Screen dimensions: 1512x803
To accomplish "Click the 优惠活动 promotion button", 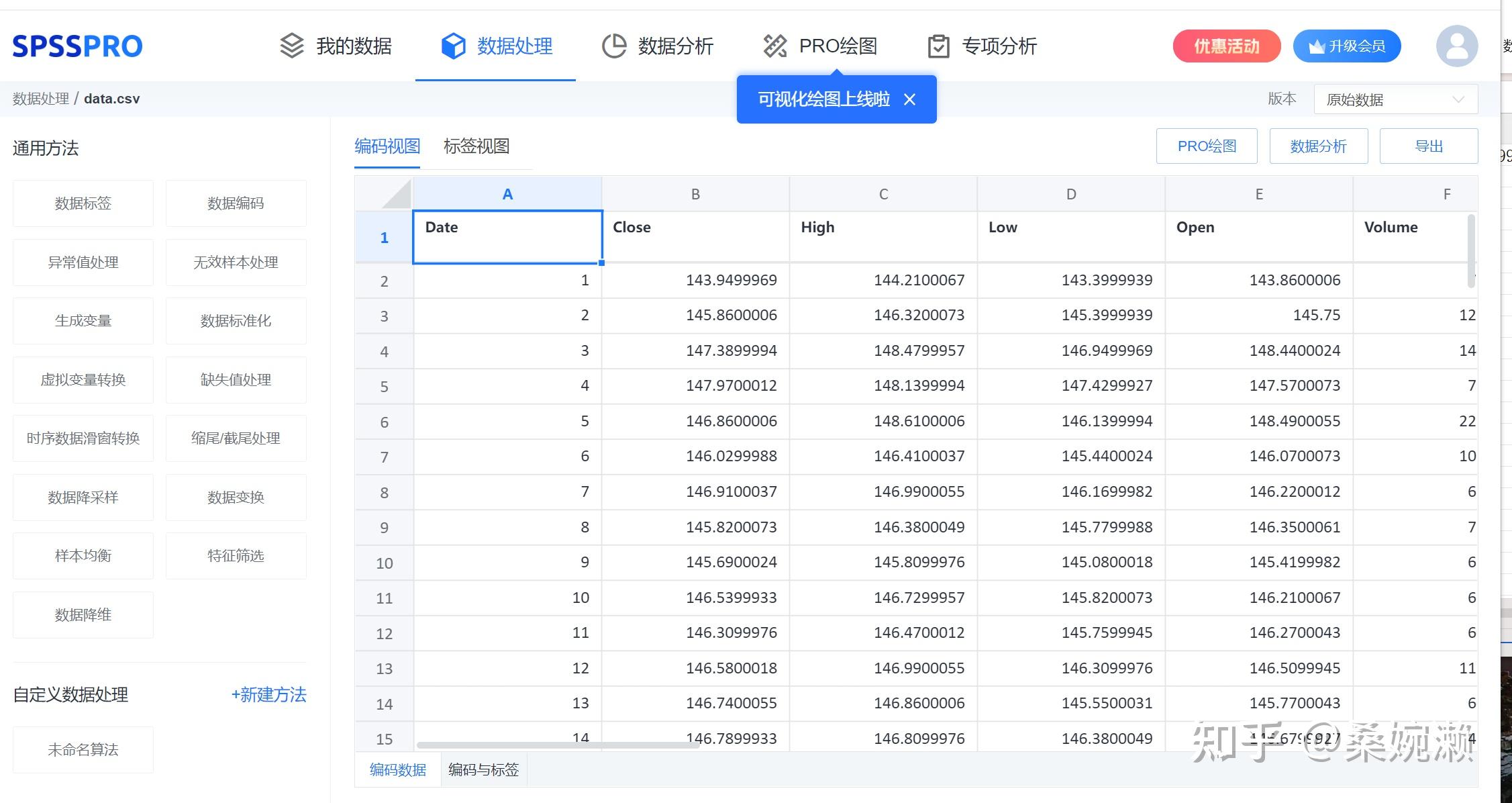I will point(1226,46).
